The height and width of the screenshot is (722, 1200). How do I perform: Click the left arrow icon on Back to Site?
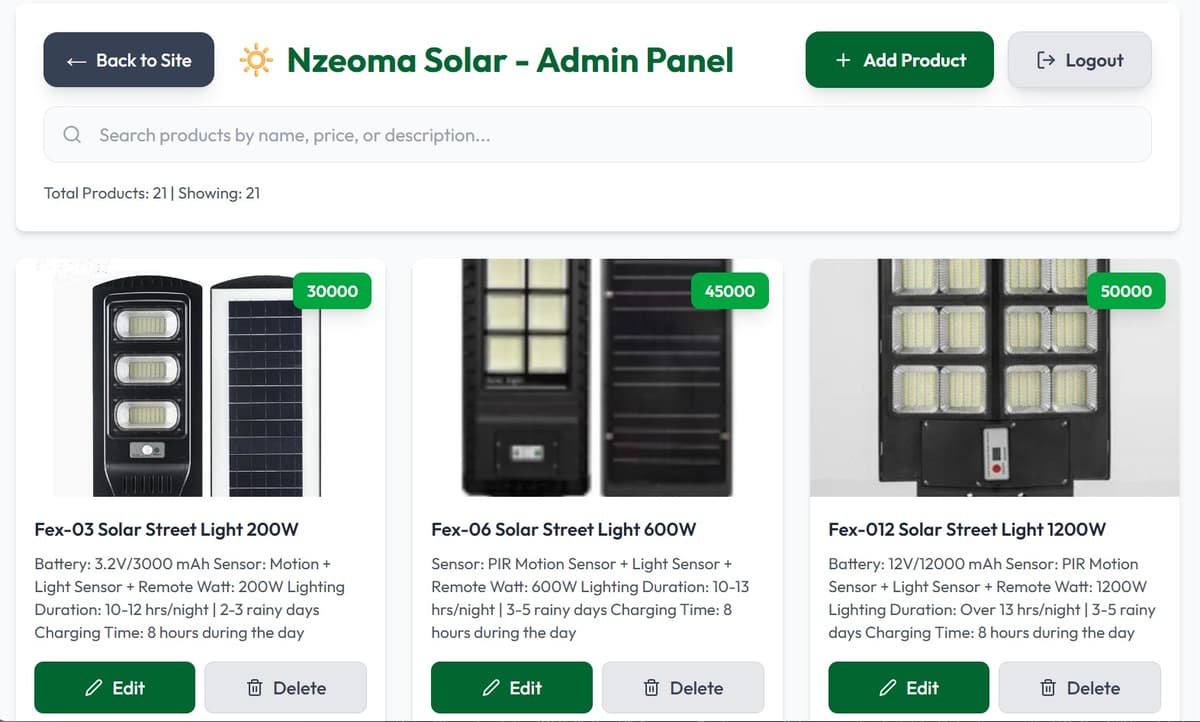coord(75,60)
